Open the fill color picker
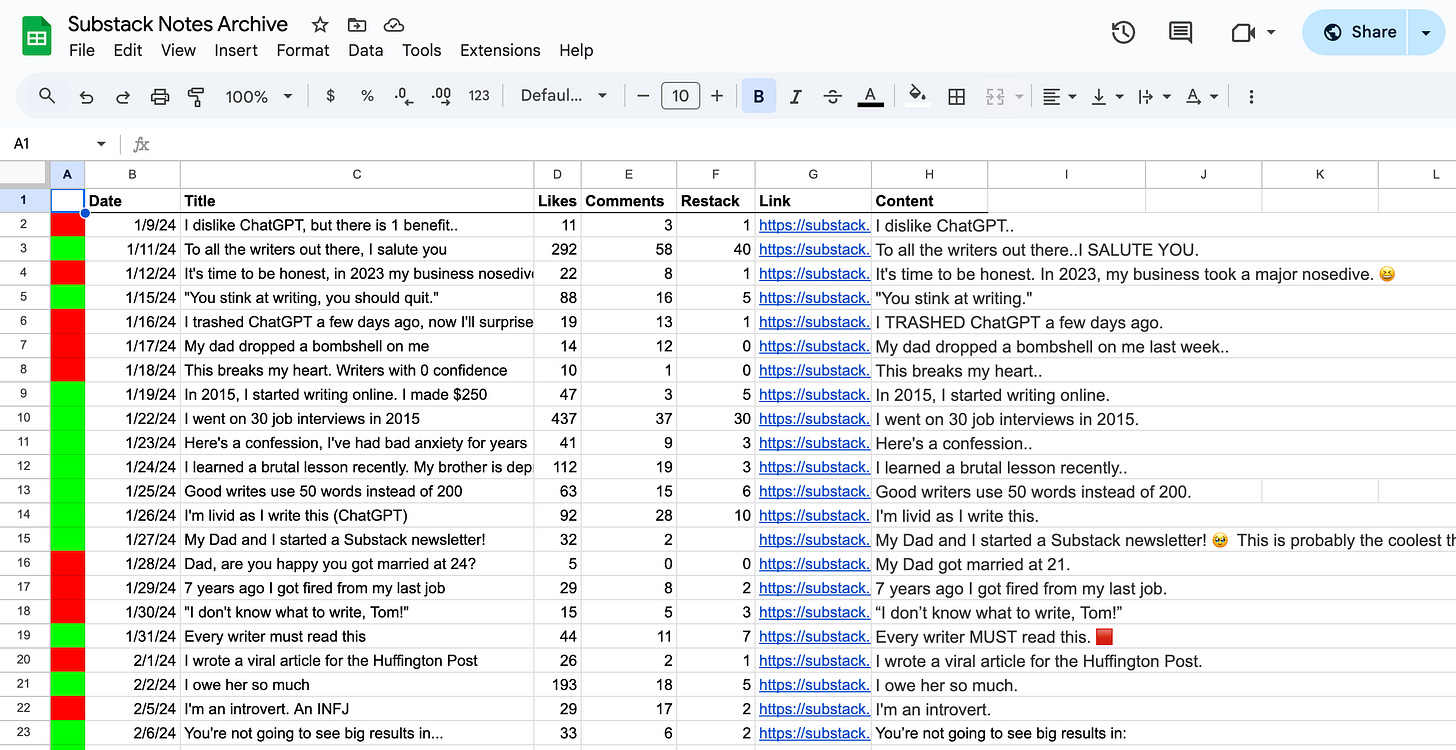 (x=917, y=96)
